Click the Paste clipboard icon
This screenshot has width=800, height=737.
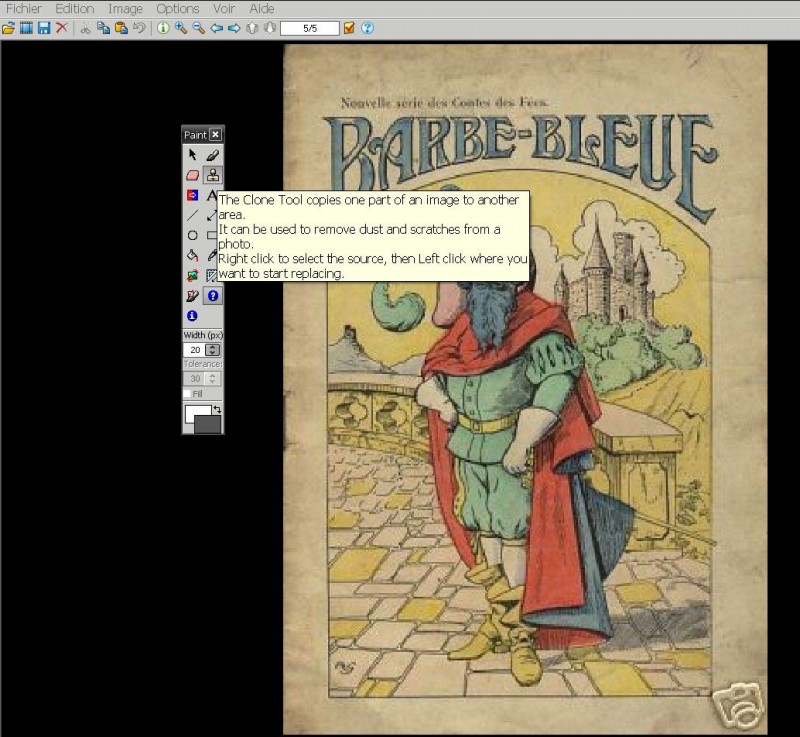click(121, 28)
